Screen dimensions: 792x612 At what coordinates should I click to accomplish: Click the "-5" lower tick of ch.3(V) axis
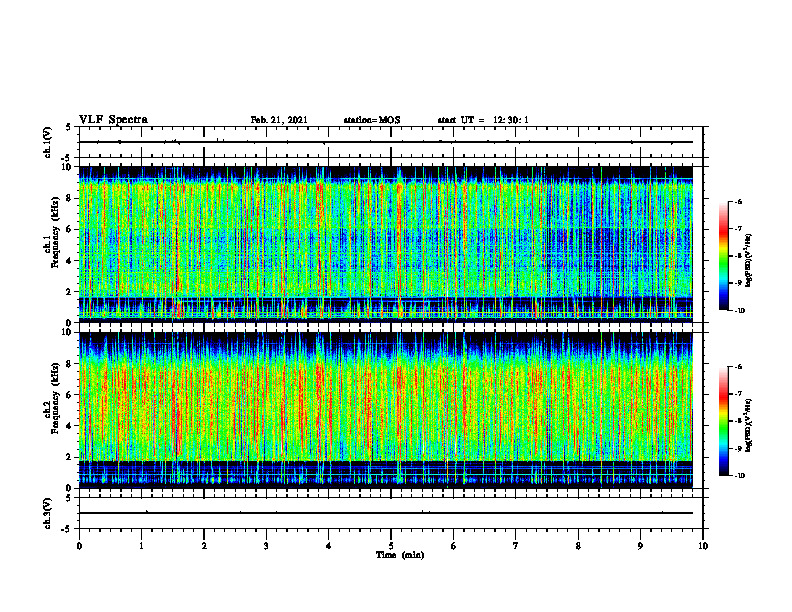[66, 529]
